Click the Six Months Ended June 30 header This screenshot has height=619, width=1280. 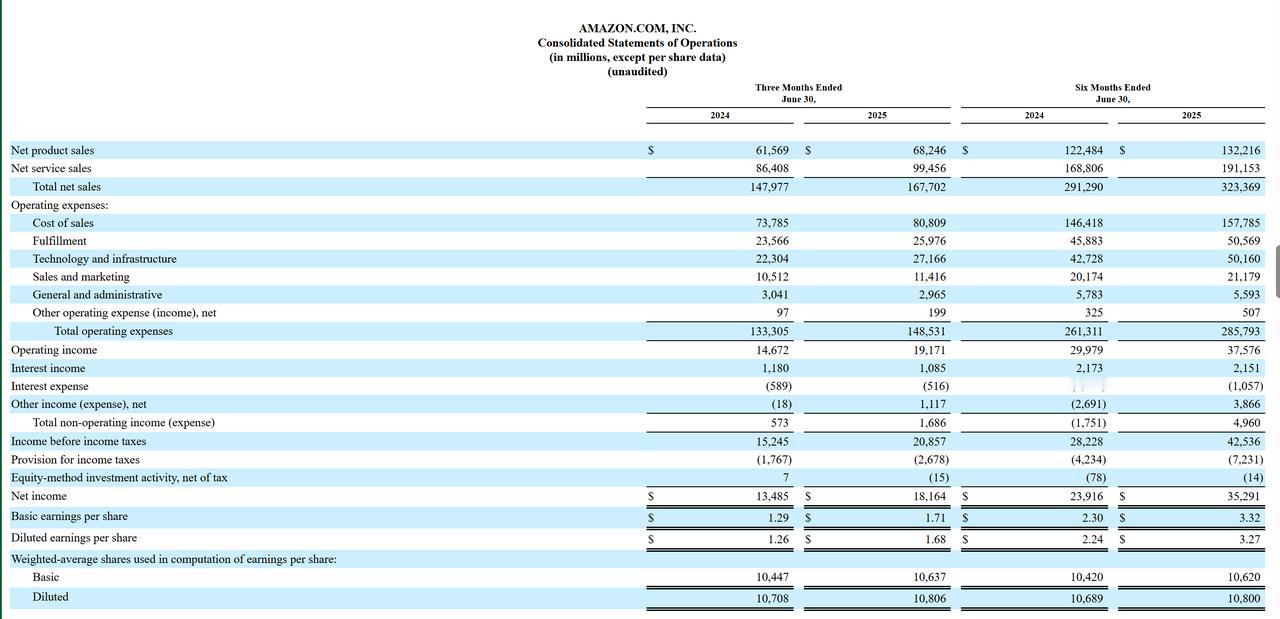1112,93
